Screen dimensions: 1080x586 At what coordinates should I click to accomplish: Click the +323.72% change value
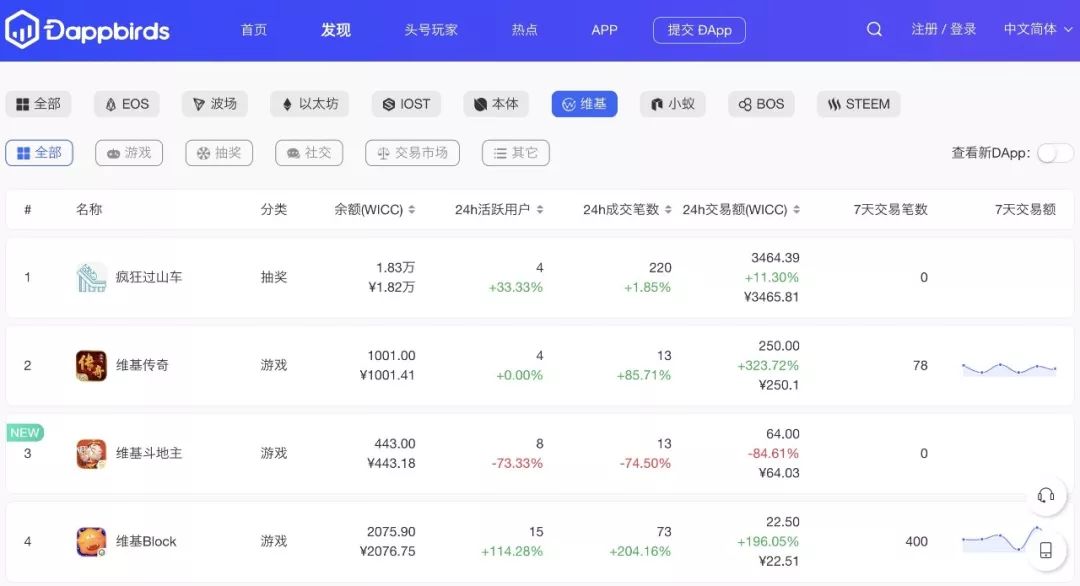pyautogui.click(x=768, y=366)
